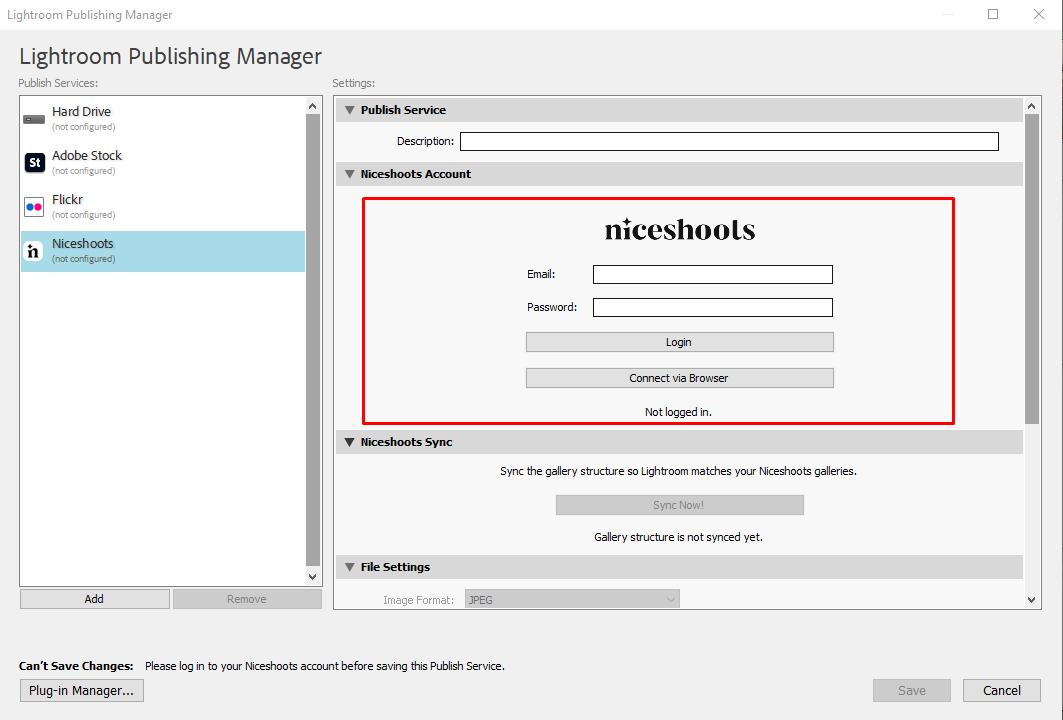This screenshot has height=720, width=1063.
Task: Select the Adobe Stock publish service
Action: 163,163
